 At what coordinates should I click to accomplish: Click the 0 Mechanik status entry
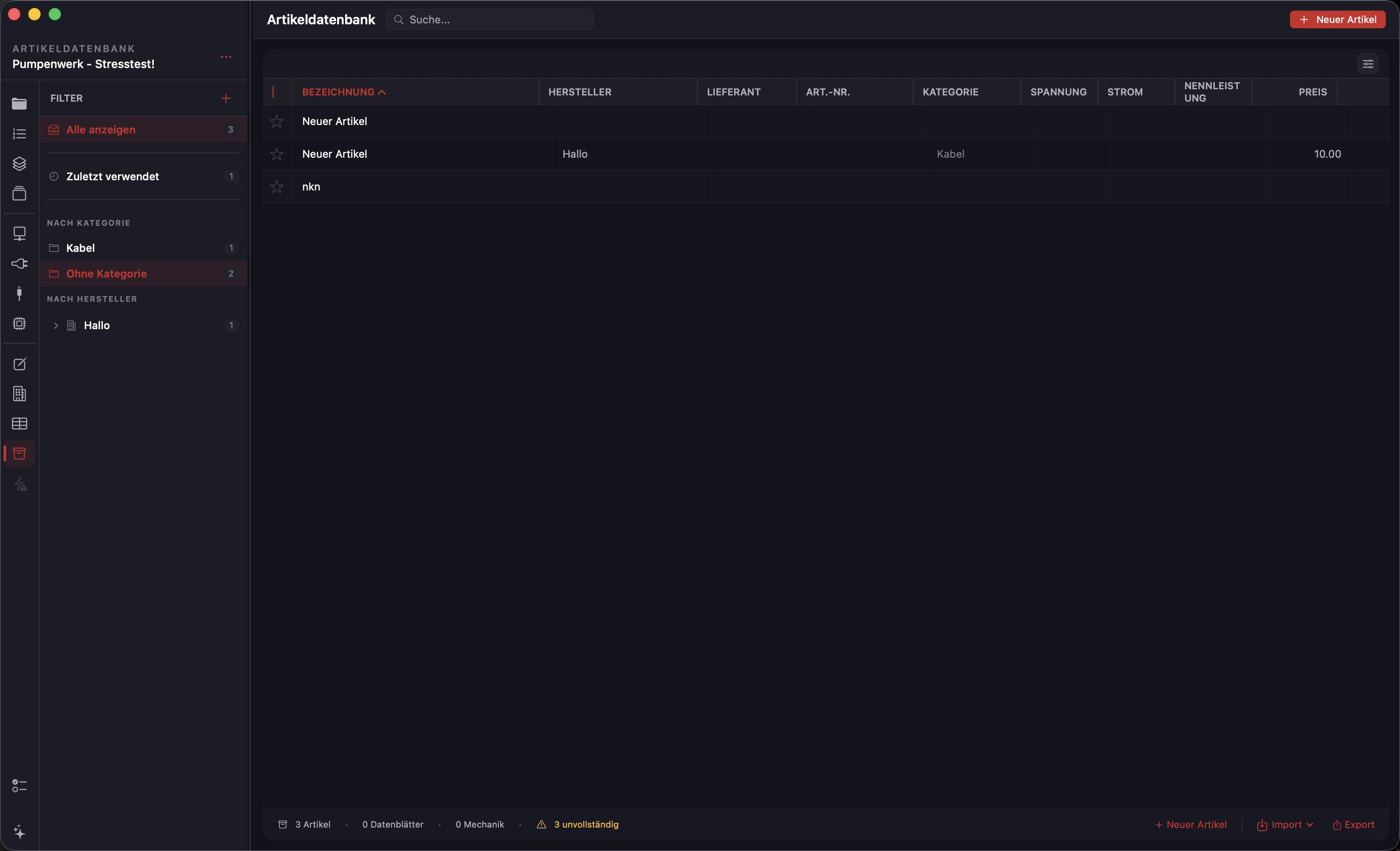[x=479, y=824]
